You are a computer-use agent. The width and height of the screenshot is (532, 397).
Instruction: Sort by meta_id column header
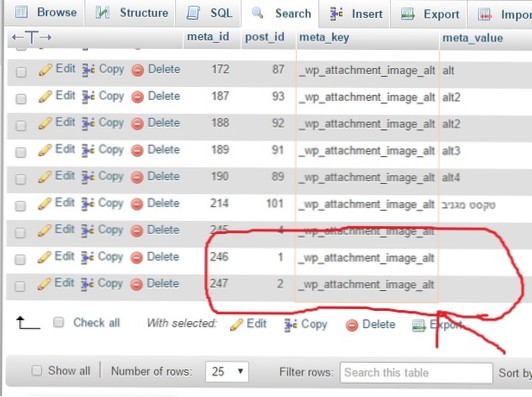point(208,37)
